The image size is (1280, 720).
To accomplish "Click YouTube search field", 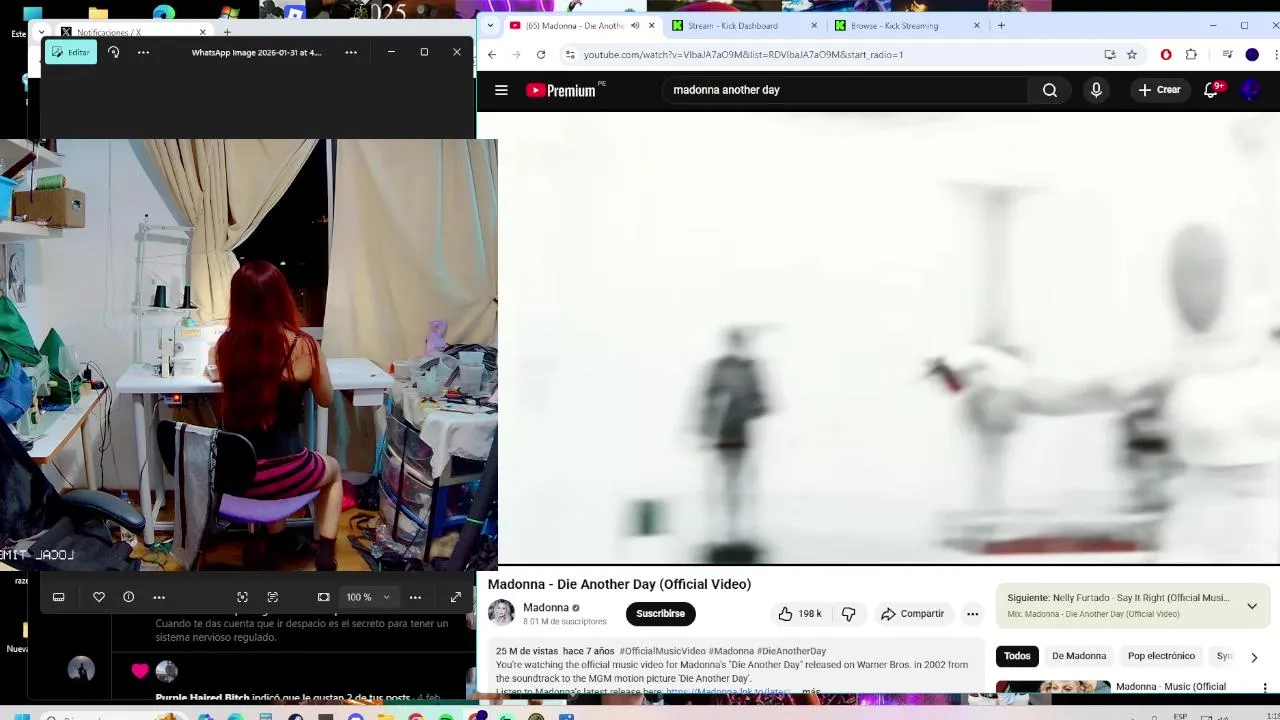I will [845, 90].
